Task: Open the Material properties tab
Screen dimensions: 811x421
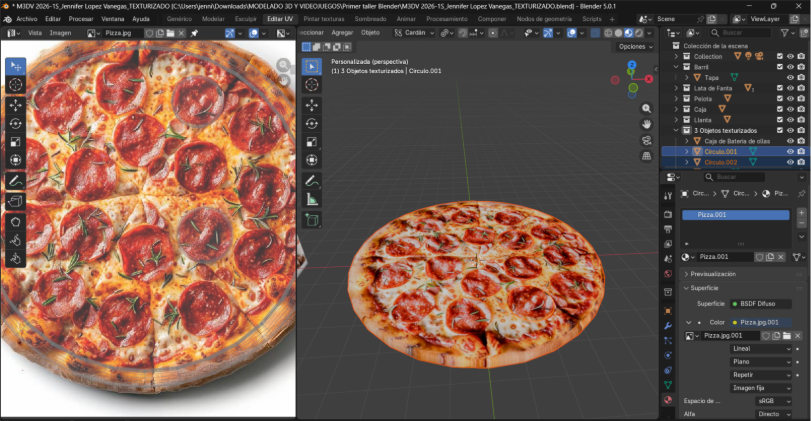Action: point(668,399)
